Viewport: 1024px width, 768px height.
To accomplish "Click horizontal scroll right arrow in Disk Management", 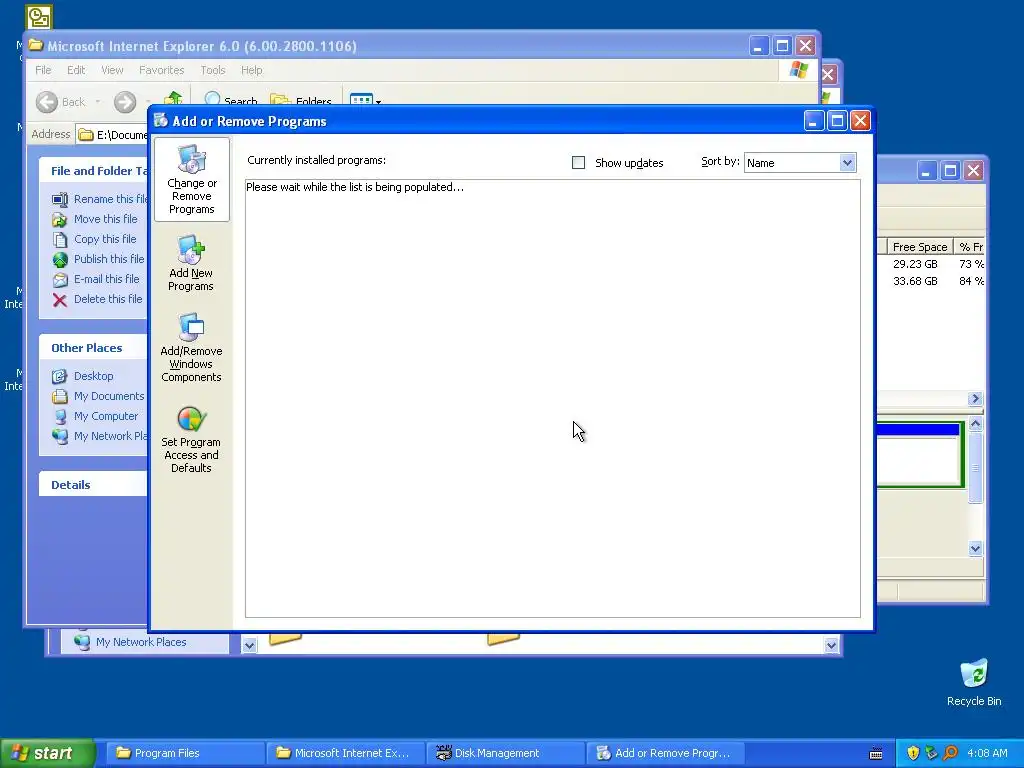I will pyautogui.click(x=975, y=398).
